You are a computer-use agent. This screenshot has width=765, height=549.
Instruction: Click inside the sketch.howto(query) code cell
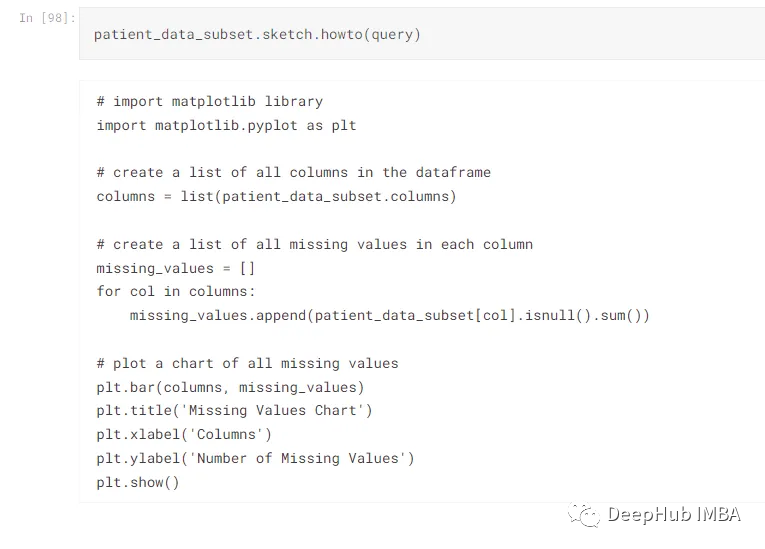422,34
